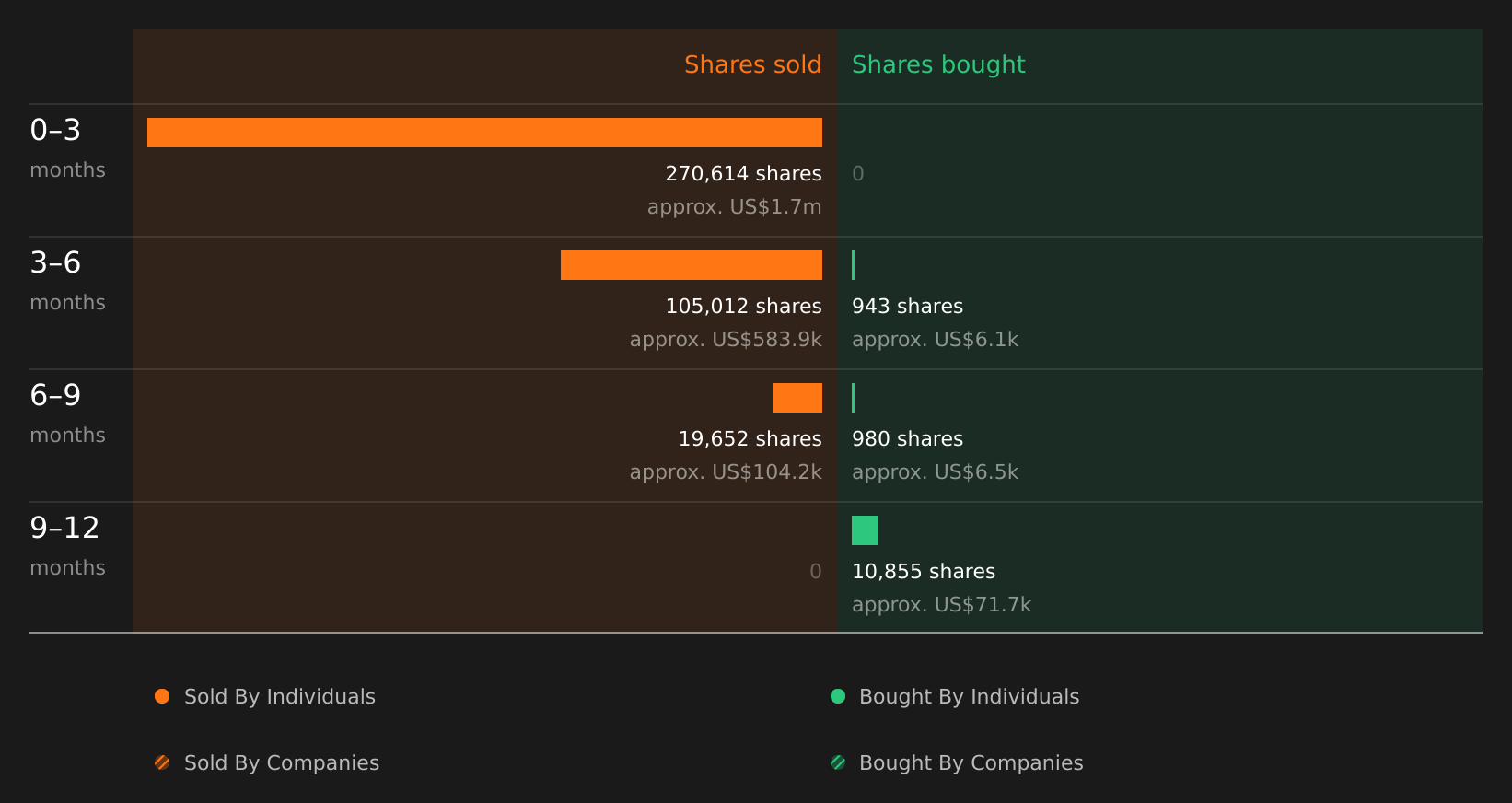
Task: Click the Shares bought column header
Action: pyautogui.click(x=938, y=64)
